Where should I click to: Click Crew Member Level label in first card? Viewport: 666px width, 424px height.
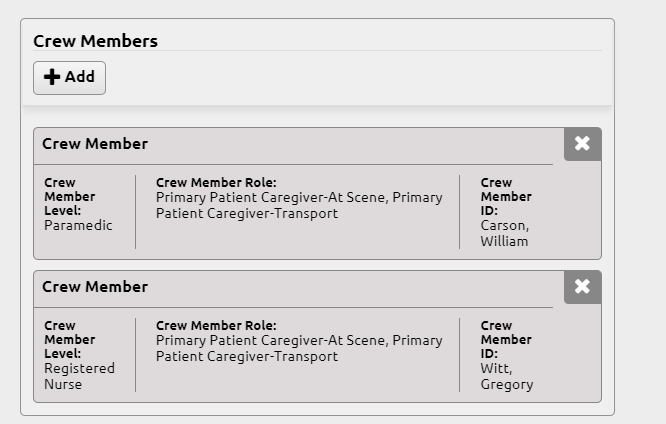(70, 196)
